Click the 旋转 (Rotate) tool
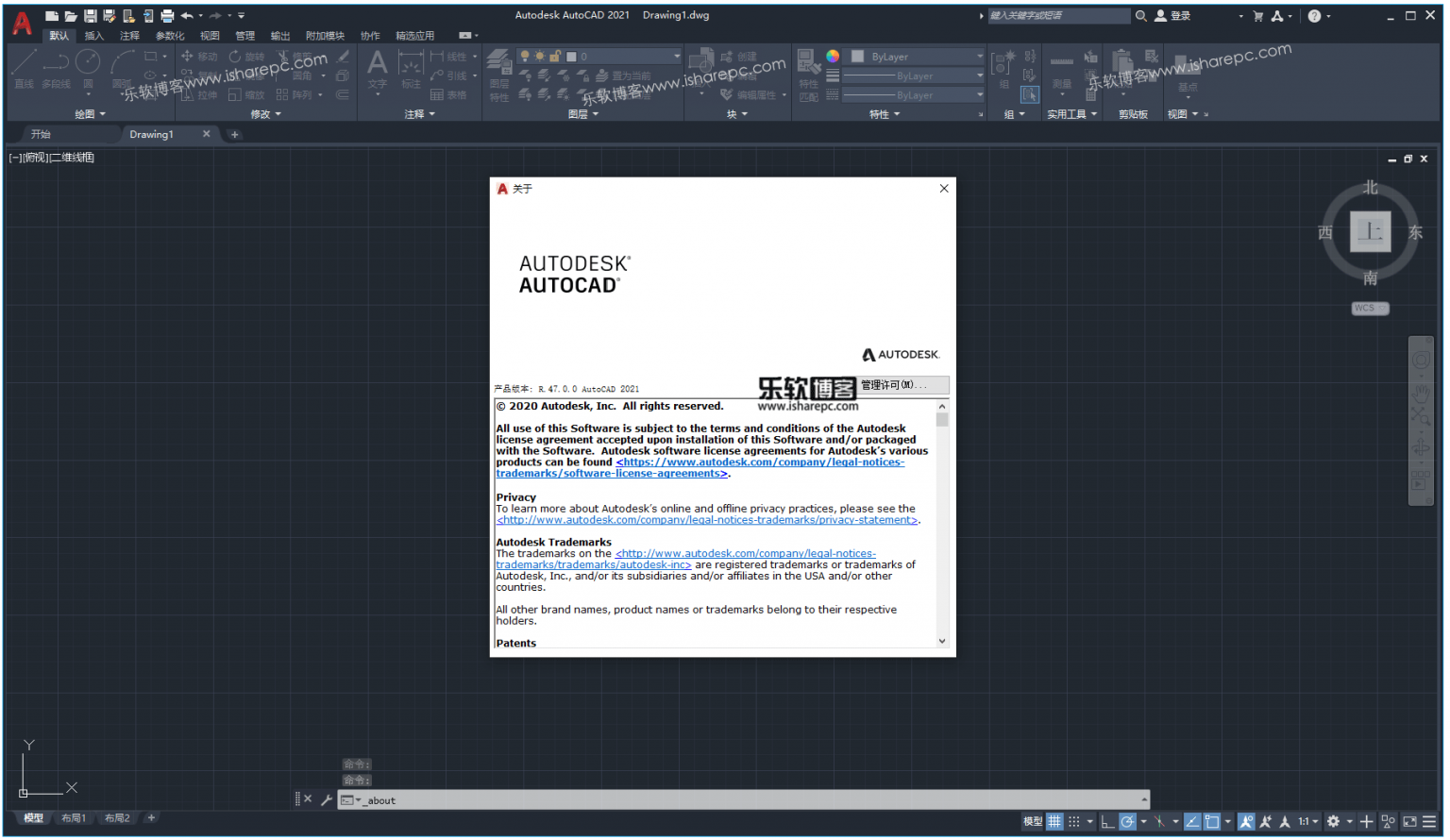1450x840 pixels. [247, 57]
